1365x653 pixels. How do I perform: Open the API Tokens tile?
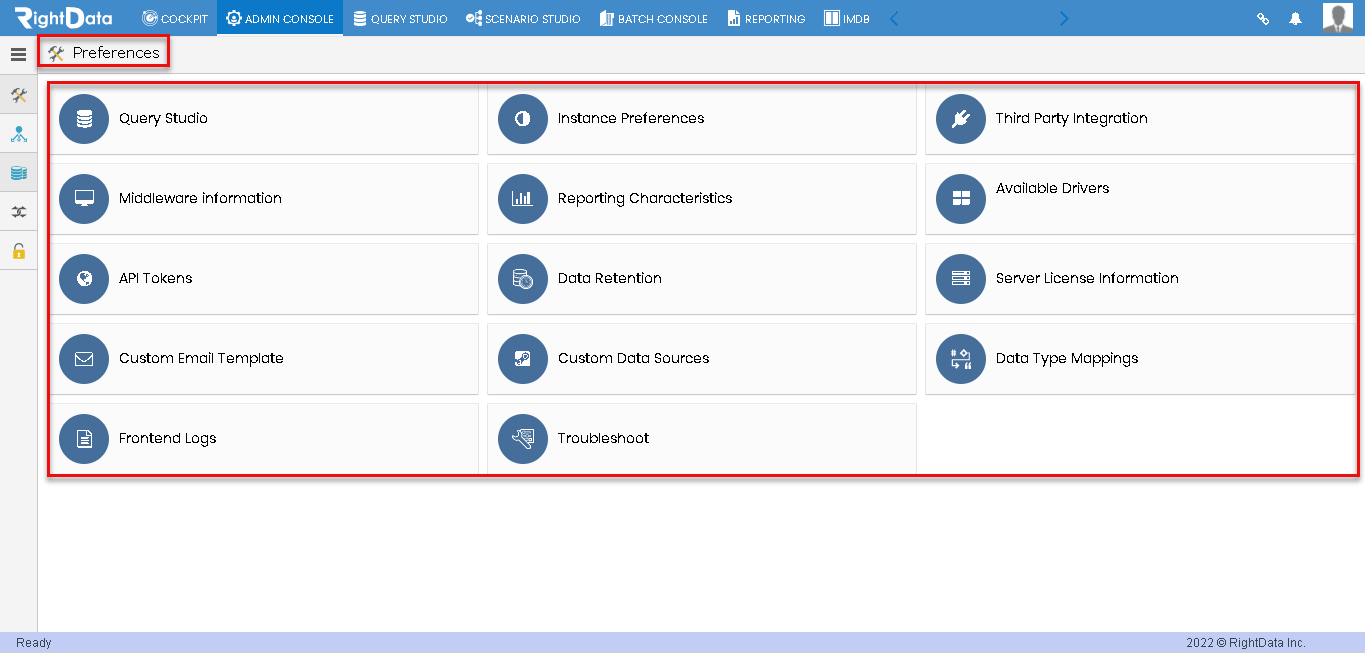pos(264,278)
